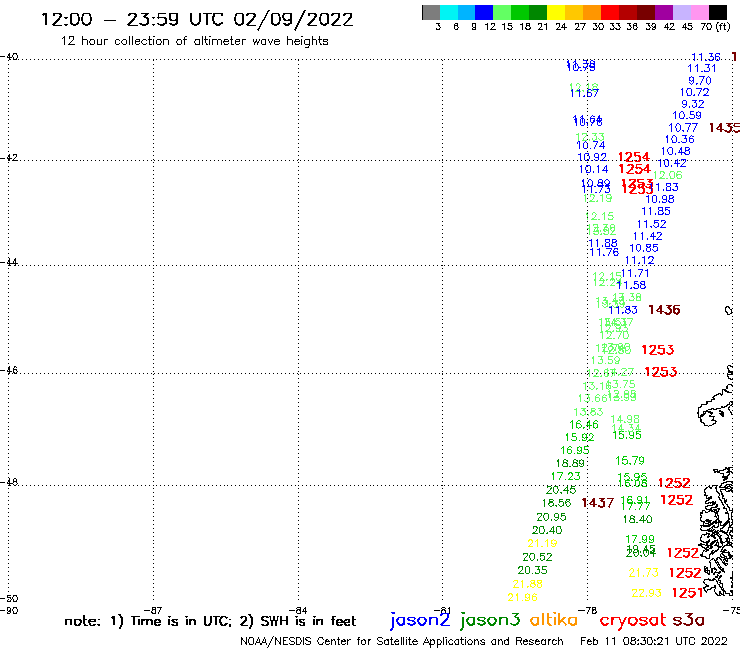Click the wave height value 9.32
The height and width of the screenshot is (650, 740).
click(x=692, y=104)
